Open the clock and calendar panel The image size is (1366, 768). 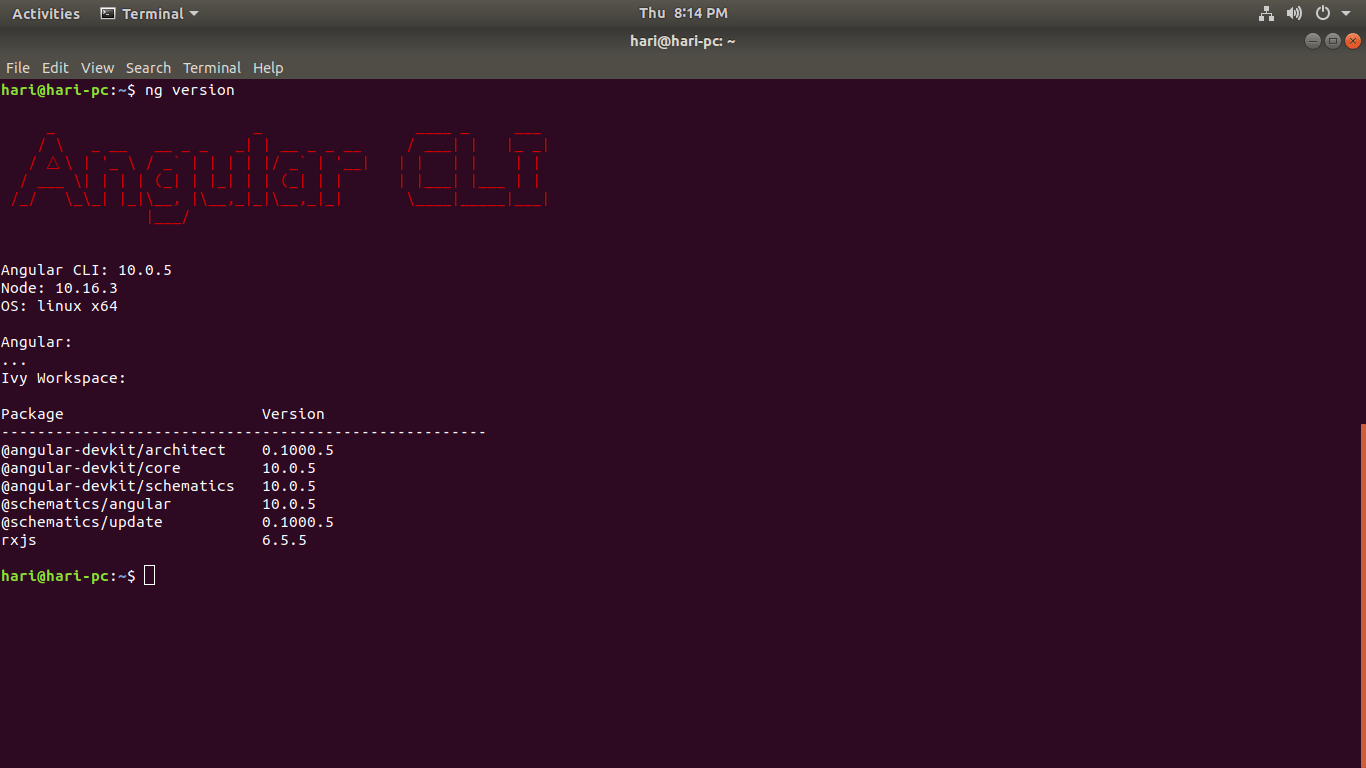coord(683,13)
